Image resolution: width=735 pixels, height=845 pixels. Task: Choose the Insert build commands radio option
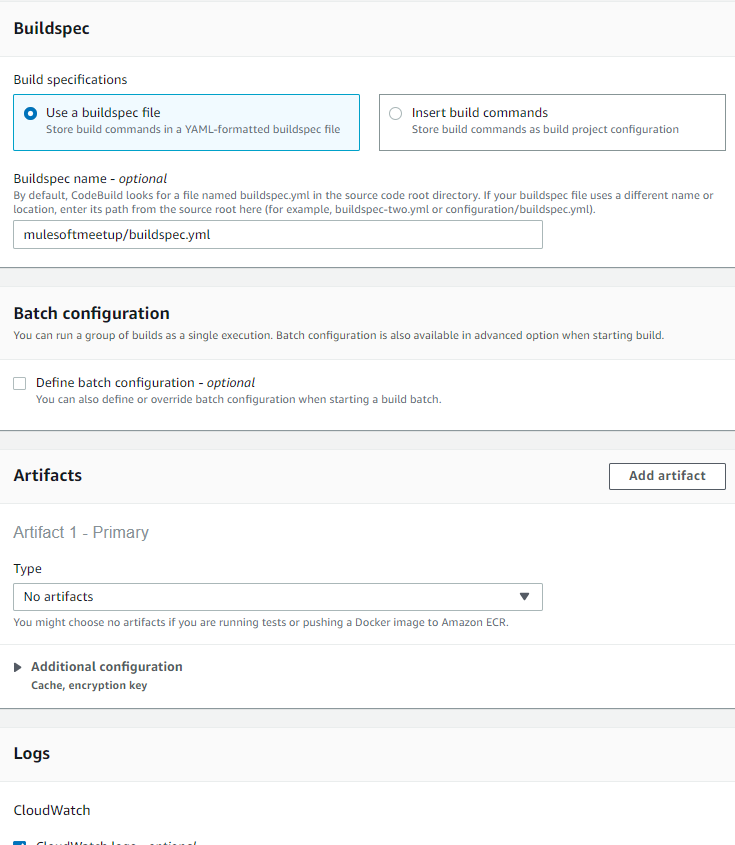tap(396, 113)
